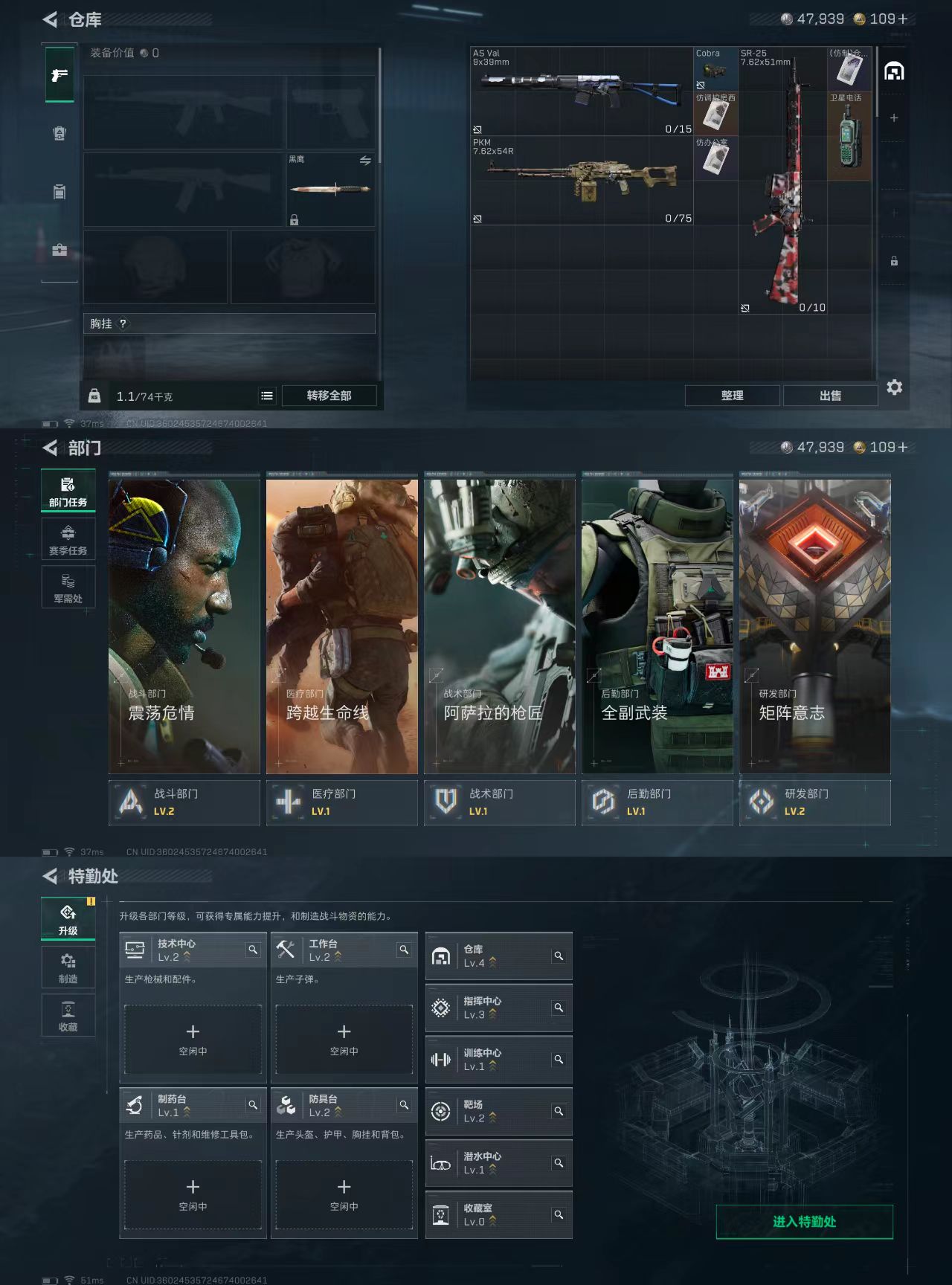Click the back arrow next to 仓库
This screenshot has width=952, height=1285.
51,20
